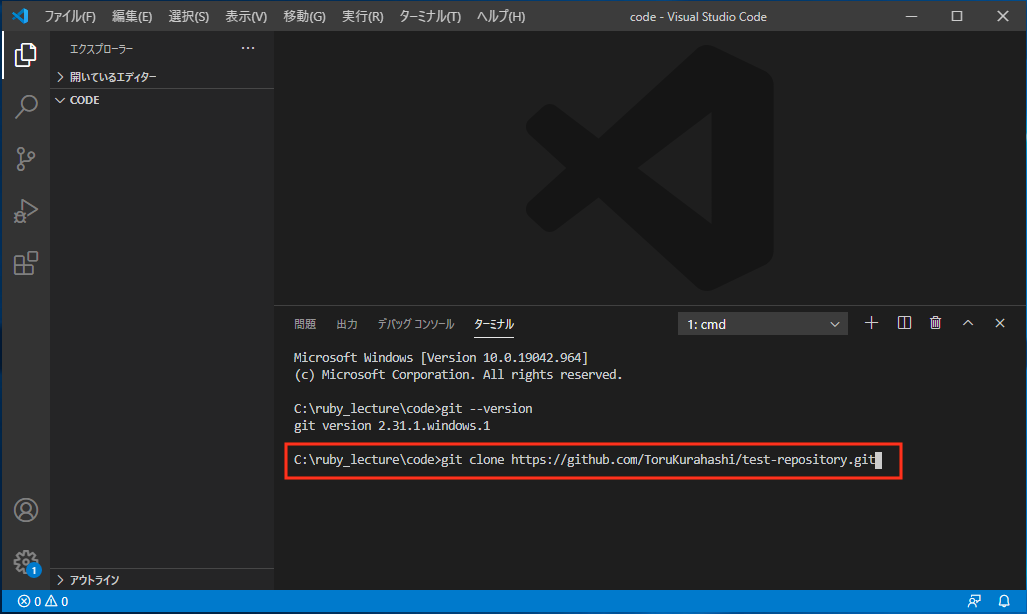Kill the terminal with trash icon
The width and height of the screenshot is (1027, 614).
click(935, 323)
